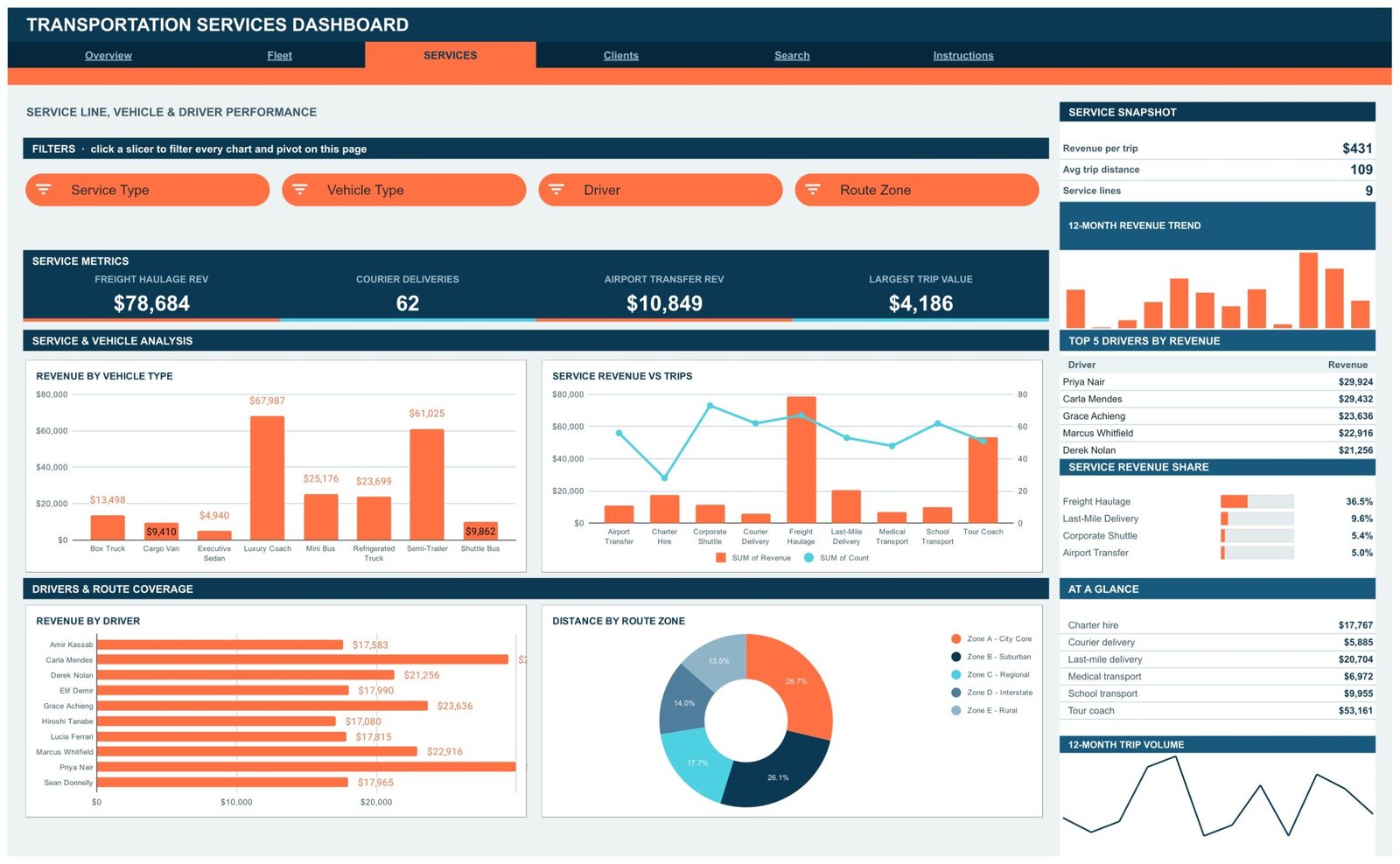
Task: Click the SUM of Revenue legend square
Action: click(721, 558)
